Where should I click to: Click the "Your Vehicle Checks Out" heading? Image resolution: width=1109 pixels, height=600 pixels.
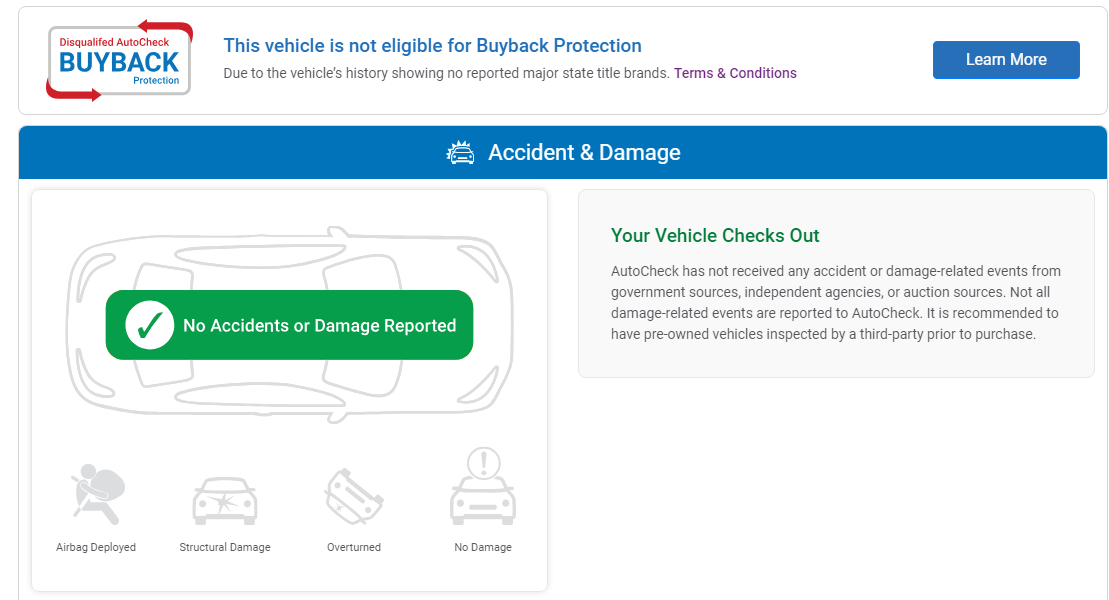[715, 236]
